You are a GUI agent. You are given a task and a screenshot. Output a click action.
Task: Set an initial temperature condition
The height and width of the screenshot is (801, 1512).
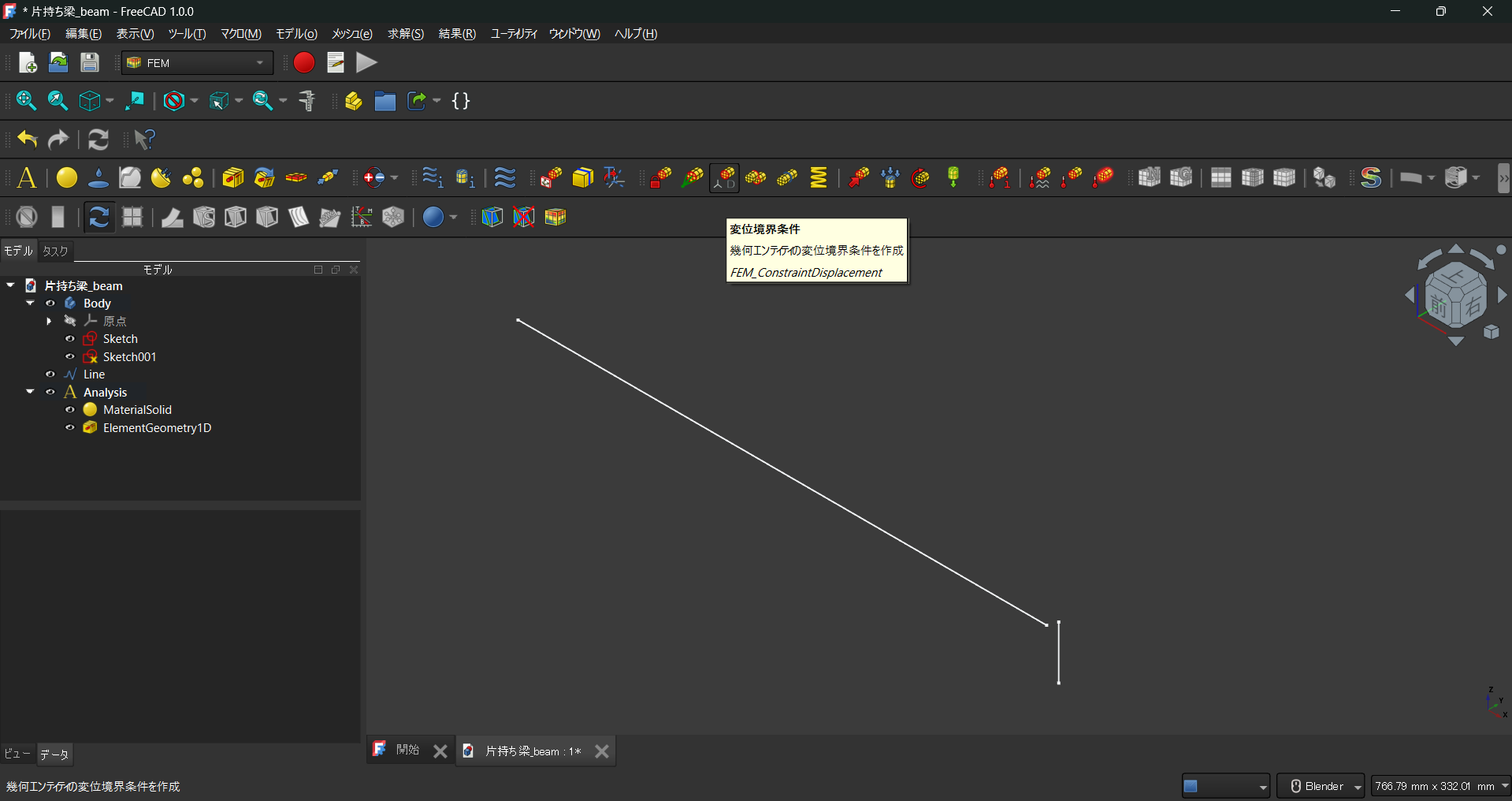[x=1001, y=178]
